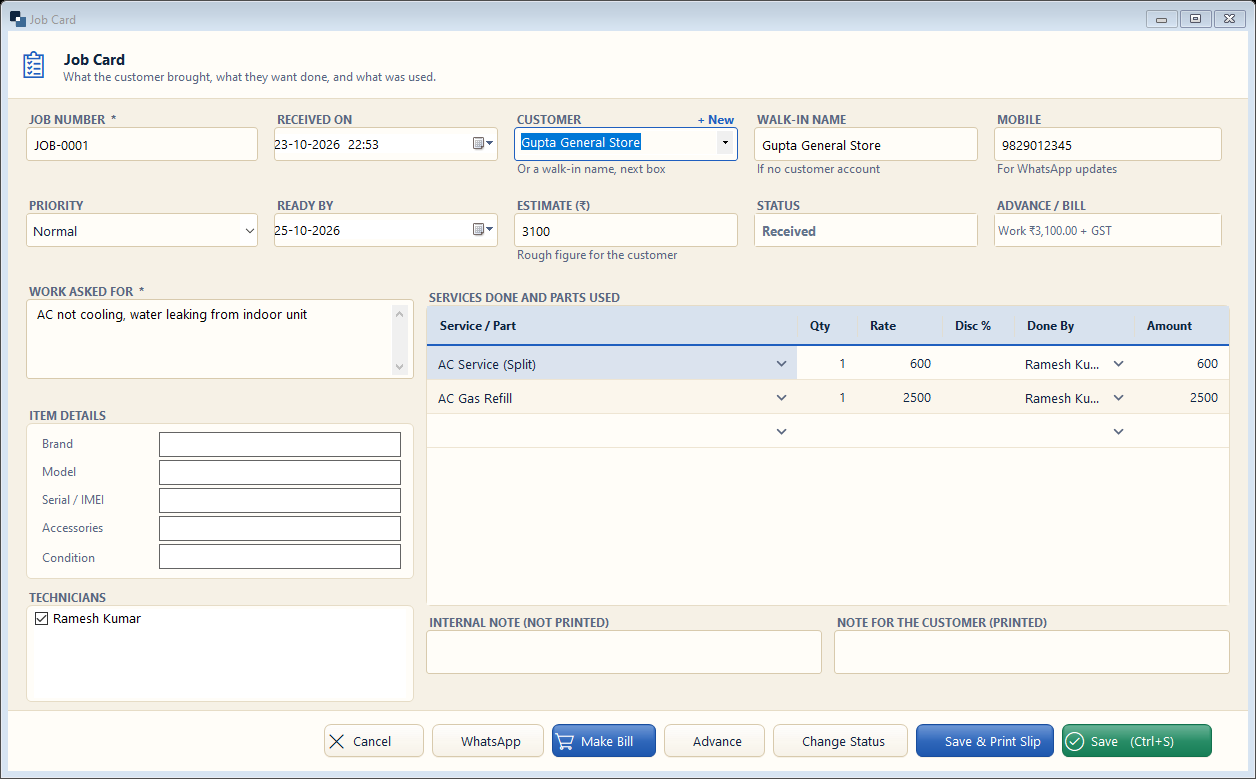
Task: Save the job card with the green button
Action: point(1137,741)
